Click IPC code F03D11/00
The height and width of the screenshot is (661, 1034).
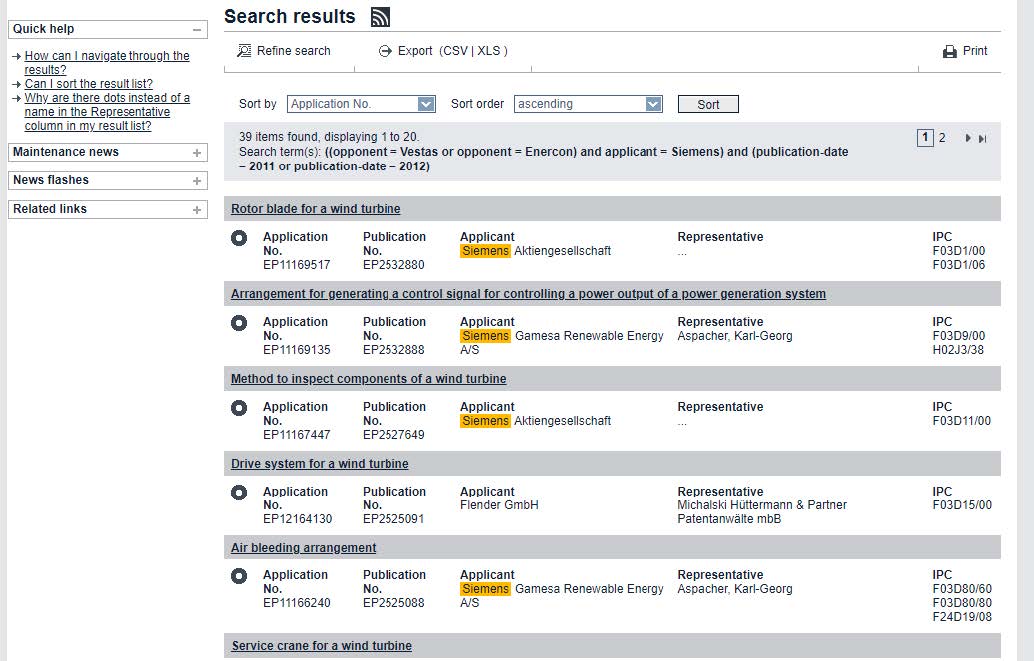(961, 420)
